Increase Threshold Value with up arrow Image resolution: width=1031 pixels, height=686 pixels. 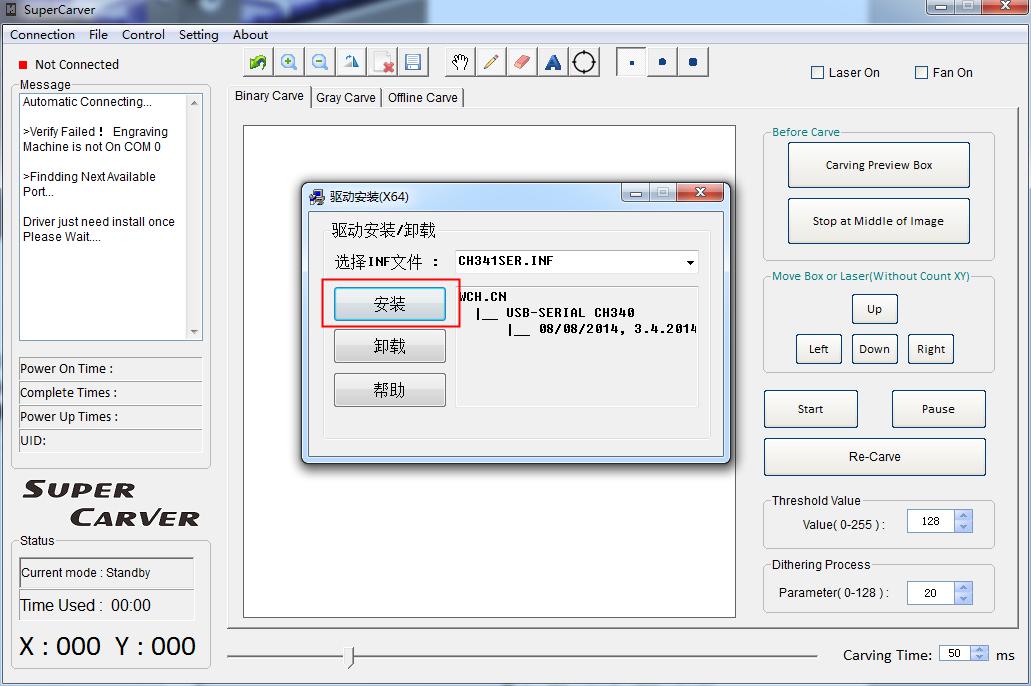tap(963, 516)
